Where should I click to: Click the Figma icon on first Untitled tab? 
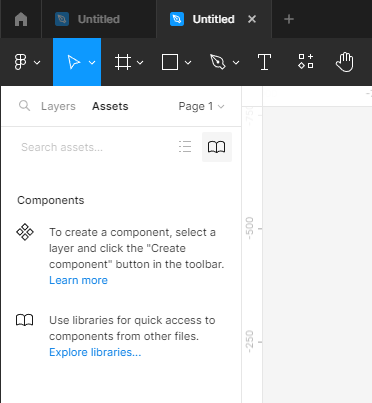pos(62,19)
